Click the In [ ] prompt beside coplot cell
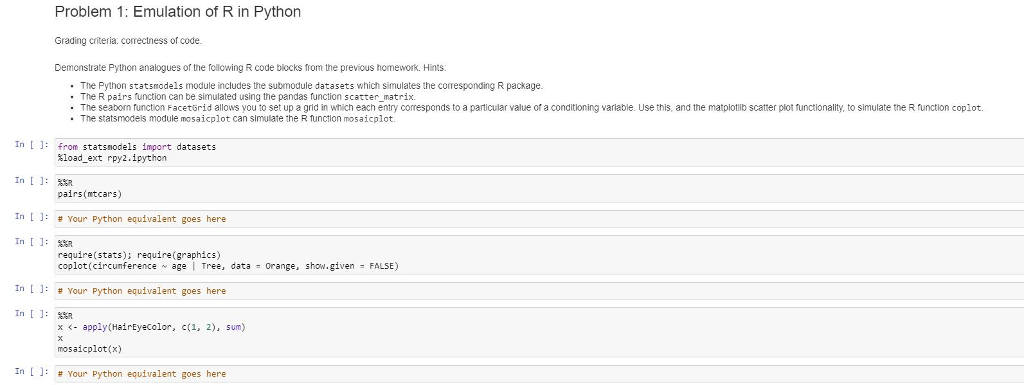The height and width of the screenshot is (385, 1024). tap(32, 241)
